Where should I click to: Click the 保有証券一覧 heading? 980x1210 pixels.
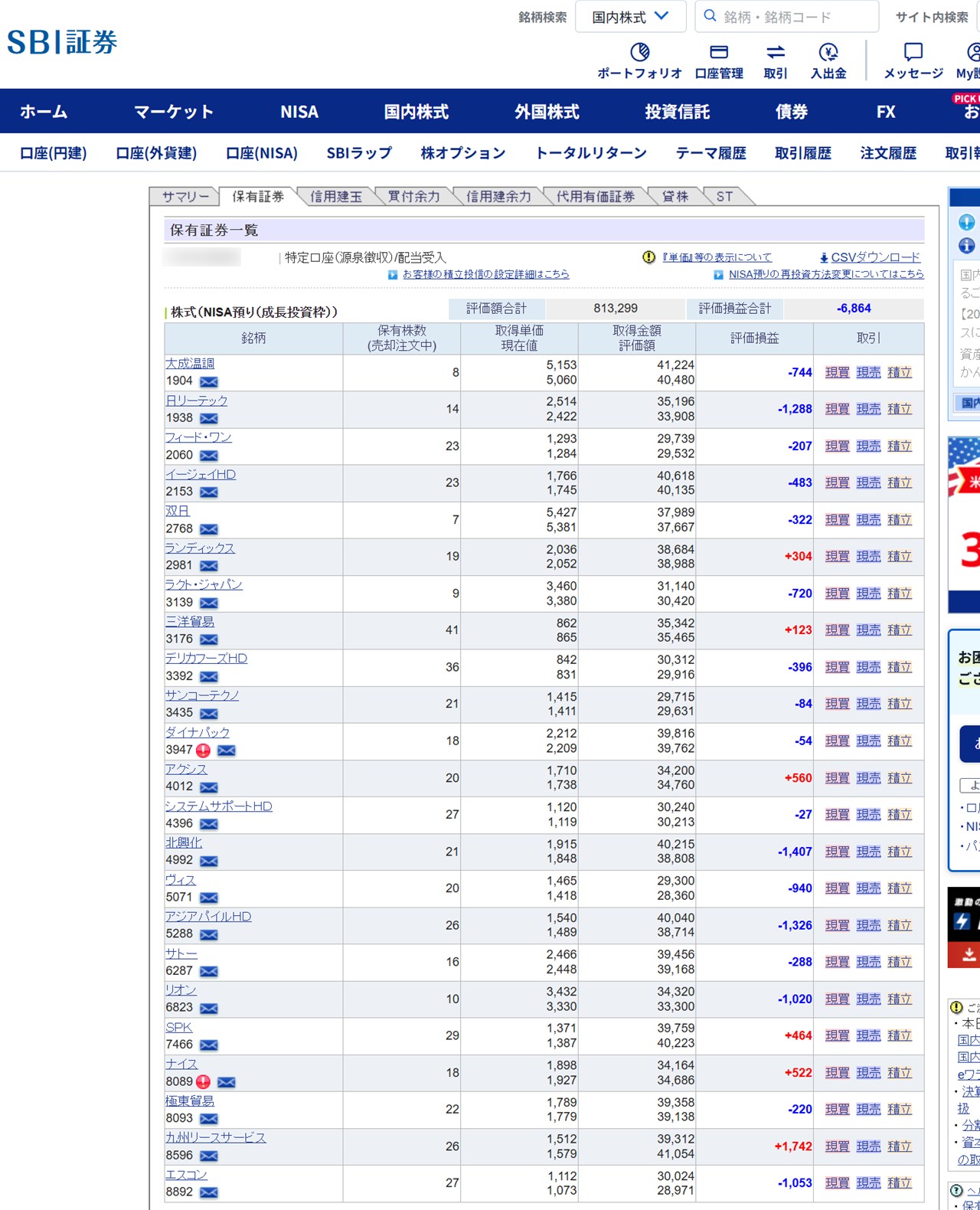click(x=214, y=231)
